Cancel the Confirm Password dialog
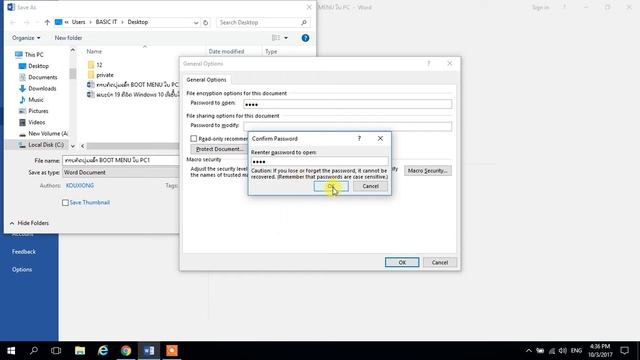Screen dimensions: 640x360 click(370, 186)
